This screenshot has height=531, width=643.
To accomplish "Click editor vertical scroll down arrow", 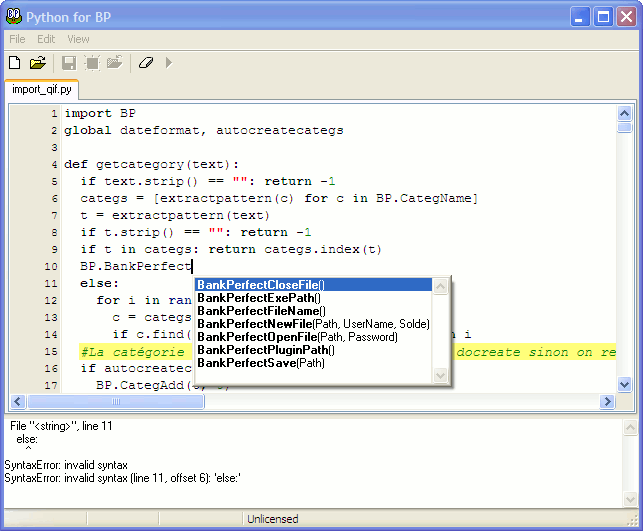I will point(624,384).
